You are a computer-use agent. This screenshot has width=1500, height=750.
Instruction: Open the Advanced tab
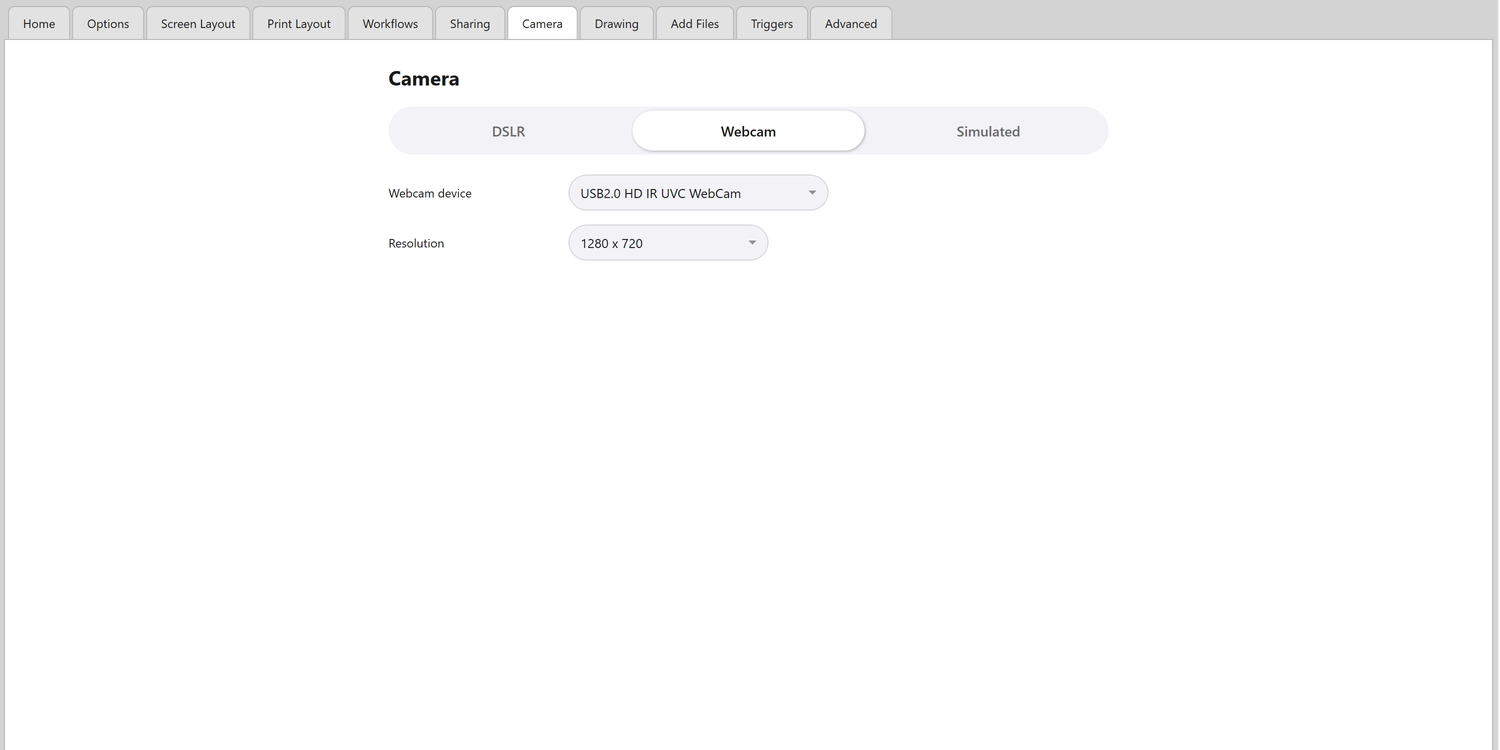coord(851,23)
